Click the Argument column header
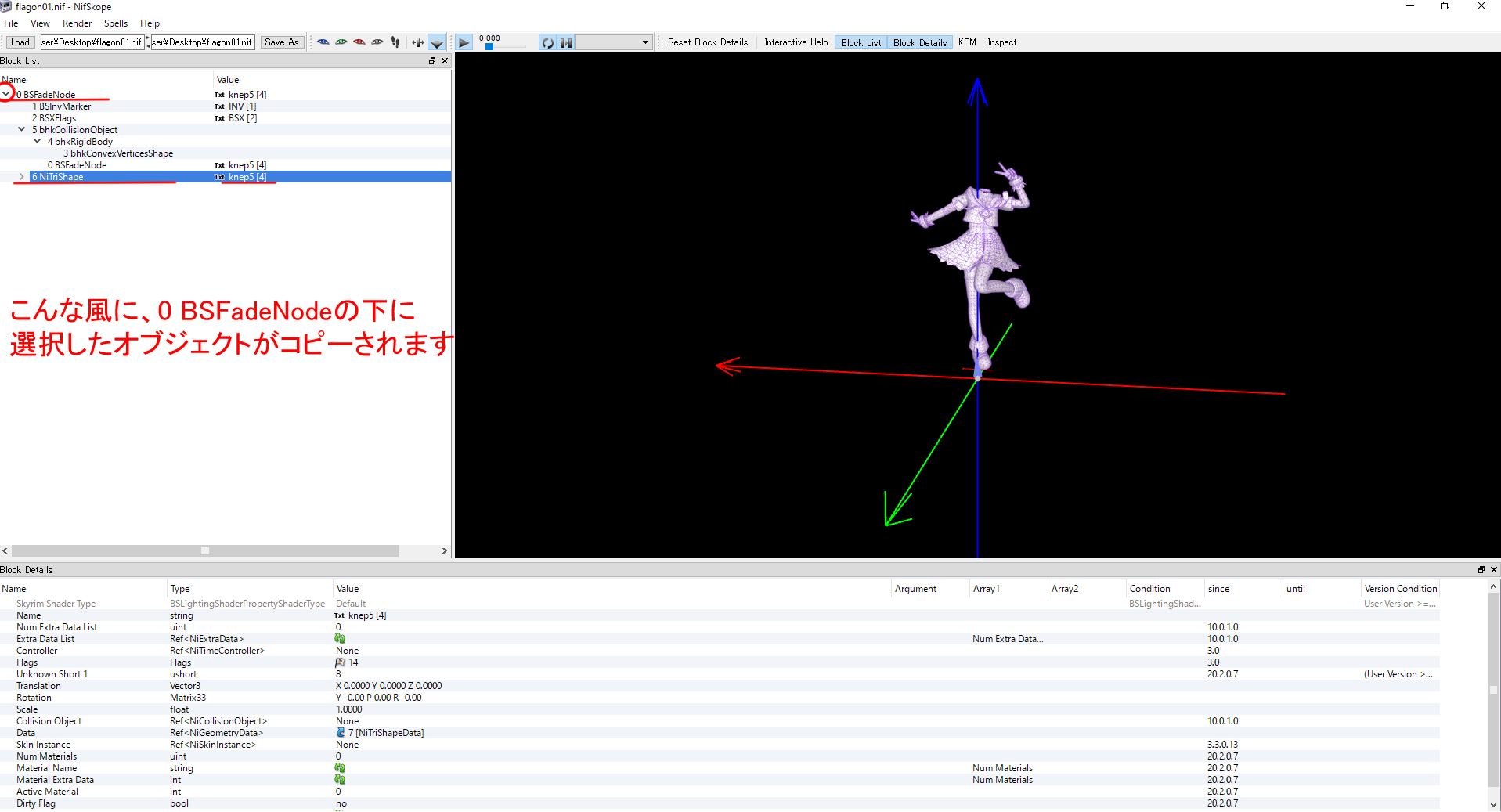The image size is (1501, 812). [930, 589]
